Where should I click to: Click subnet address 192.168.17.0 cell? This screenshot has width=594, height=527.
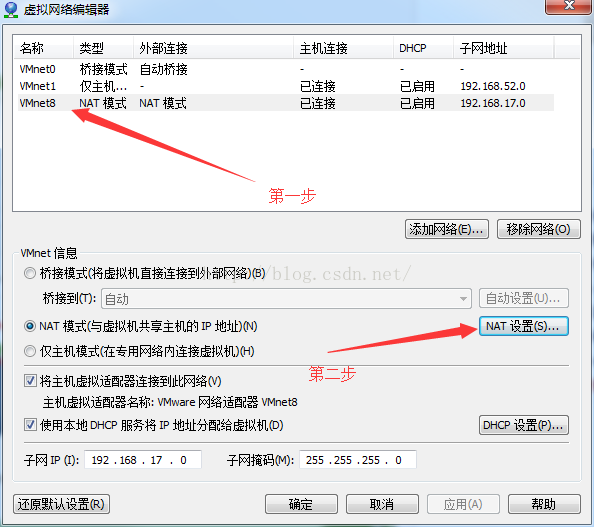tap(493, 103)
